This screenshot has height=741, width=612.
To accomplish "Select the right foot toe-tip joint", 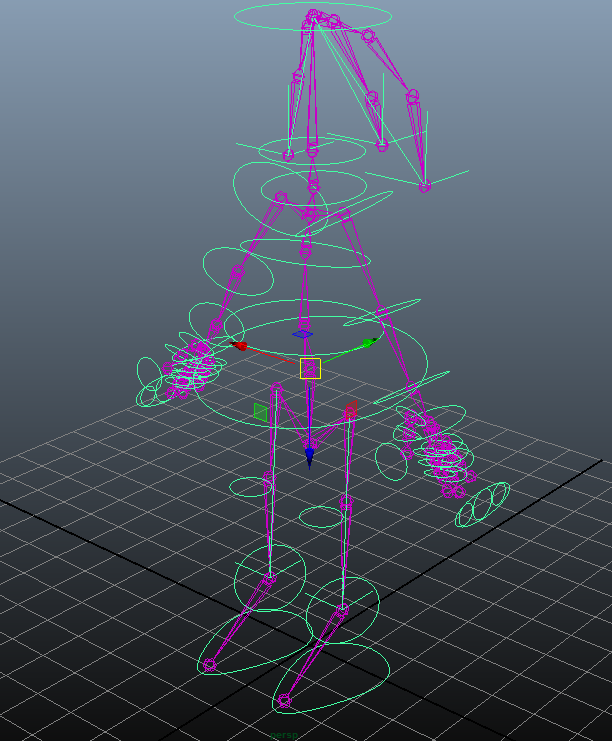I will (x=284, y=700).
